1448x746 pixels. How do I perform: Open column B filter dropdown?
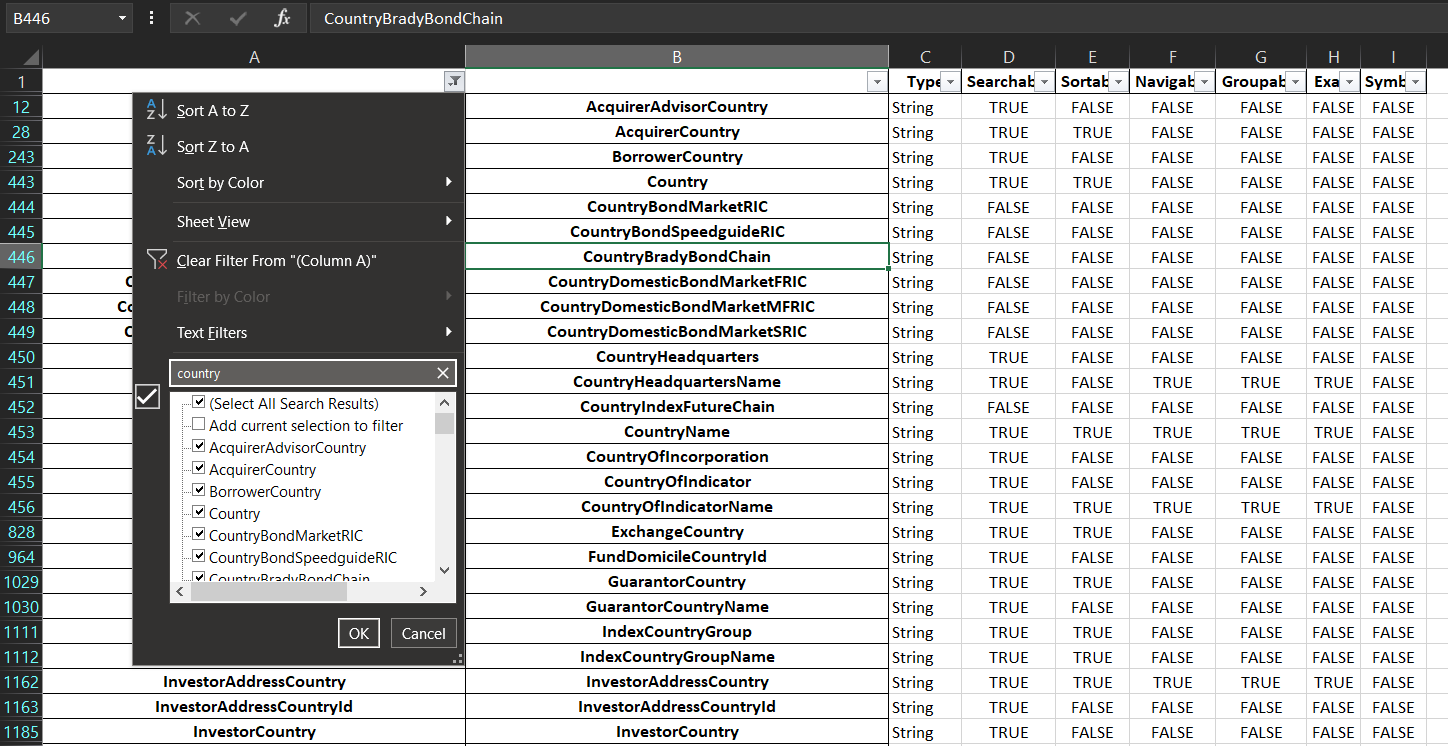pos(877,82)
